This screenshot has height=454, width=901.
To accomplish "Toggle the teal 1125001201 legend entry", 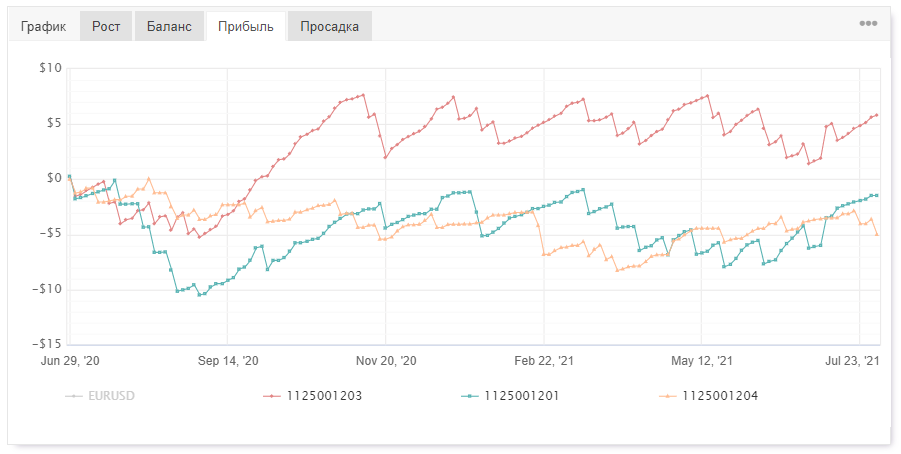I will pos(510,396).
